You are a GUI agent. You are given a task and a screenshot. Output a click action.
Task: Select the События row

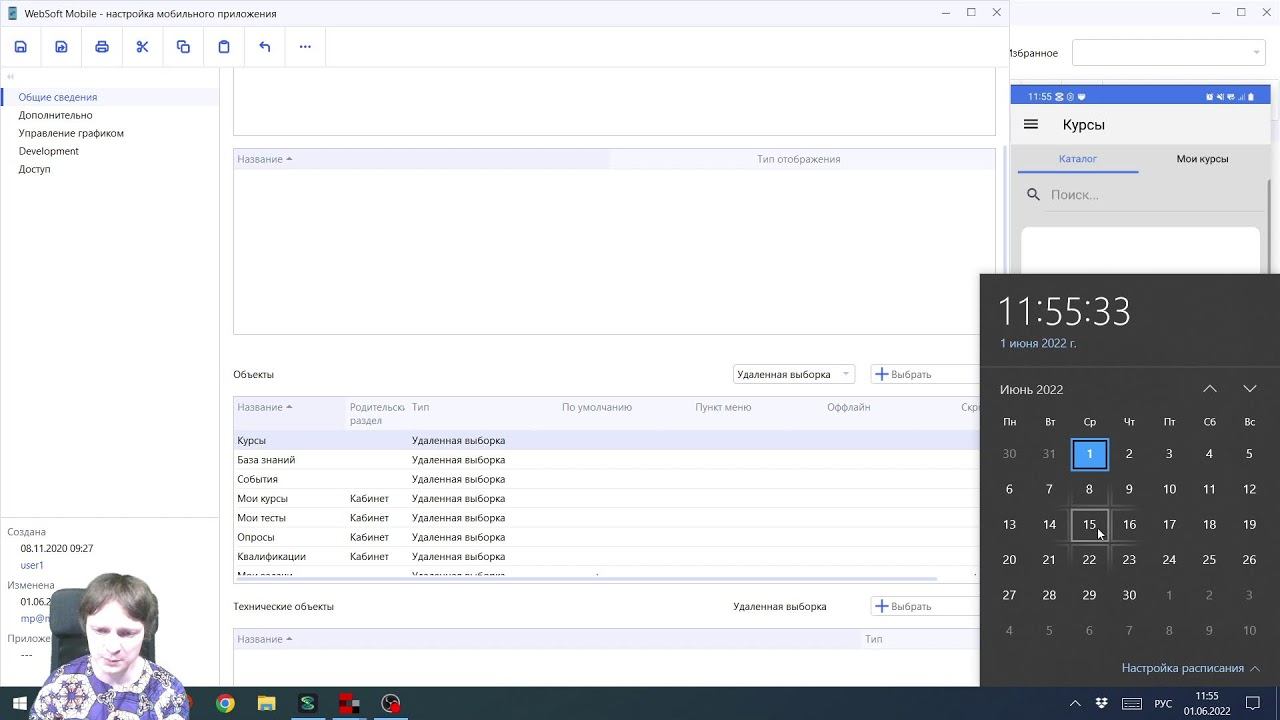pyautogui.click(x=606, y=479)
